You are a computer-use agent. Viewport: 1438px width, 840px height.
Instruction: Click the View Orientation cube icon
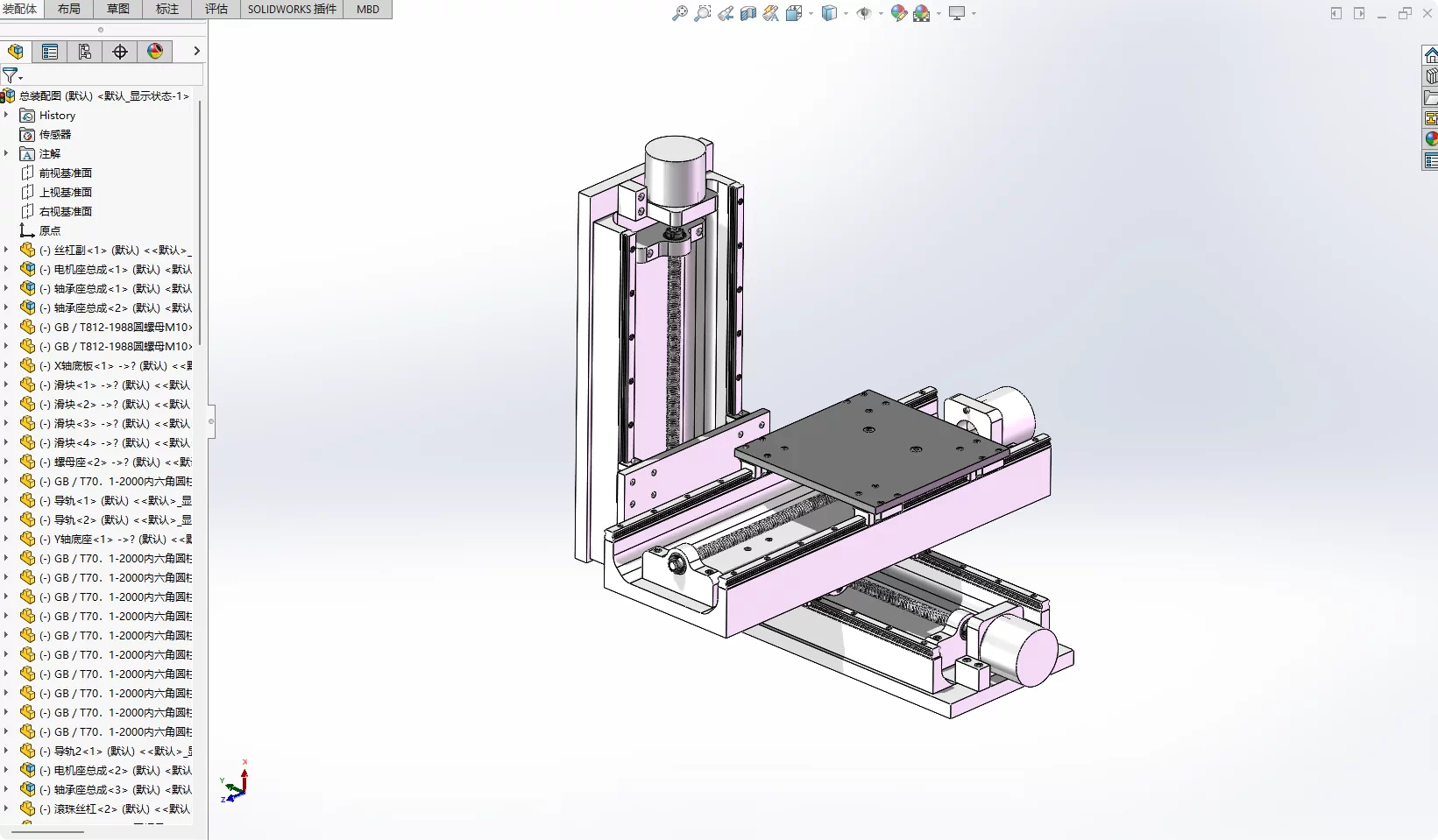pos(794,13)
